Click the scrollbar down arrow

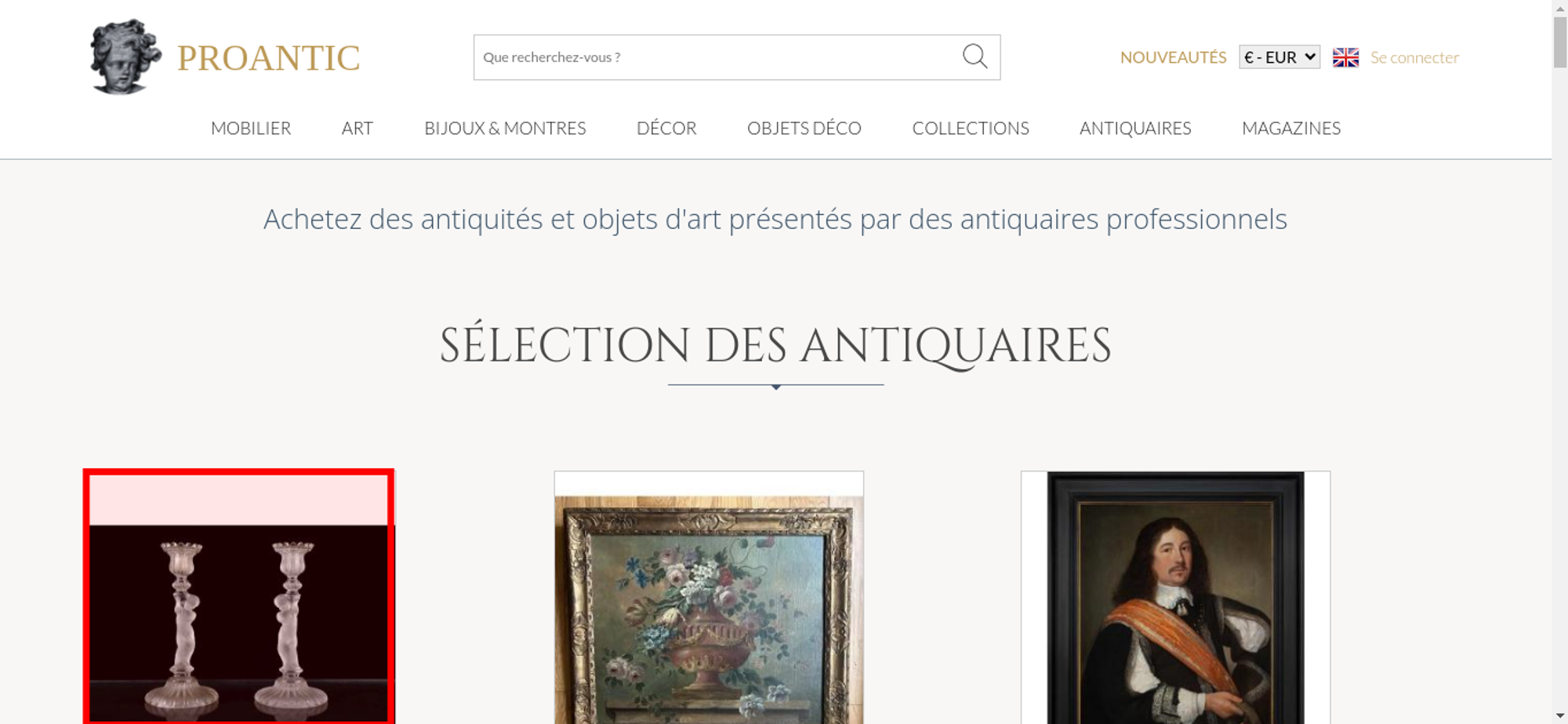click(1560, 715)
